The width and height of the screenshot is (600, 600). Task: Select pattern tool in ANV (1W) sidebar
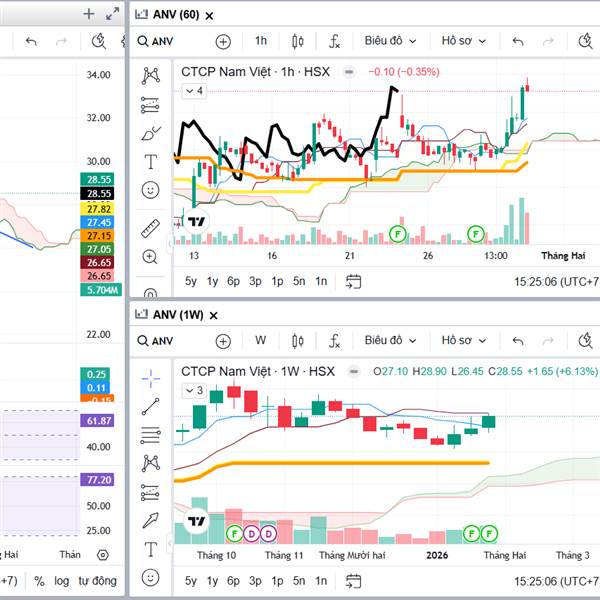150,463
